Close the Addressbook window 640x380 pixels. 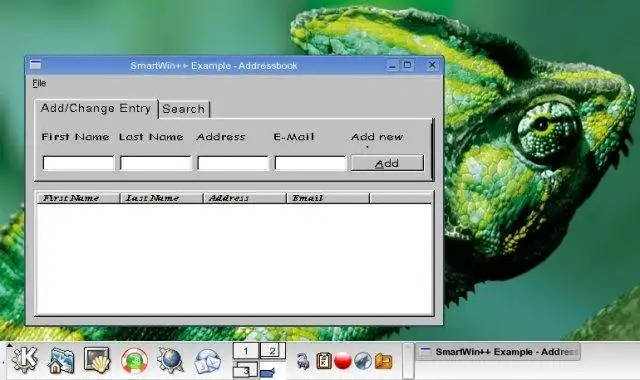(x=432, y=65)
